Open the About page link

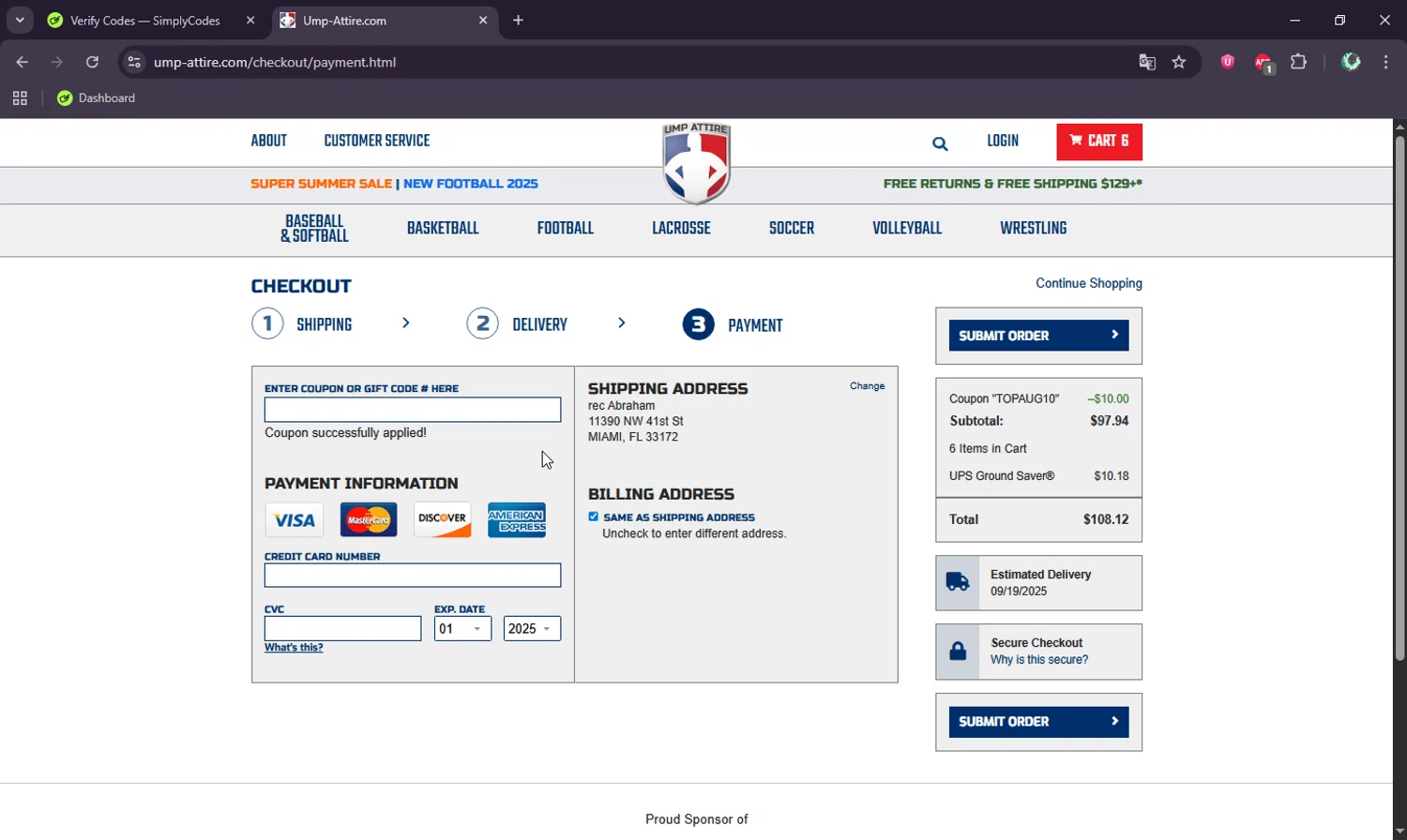(x=268, y=142)
